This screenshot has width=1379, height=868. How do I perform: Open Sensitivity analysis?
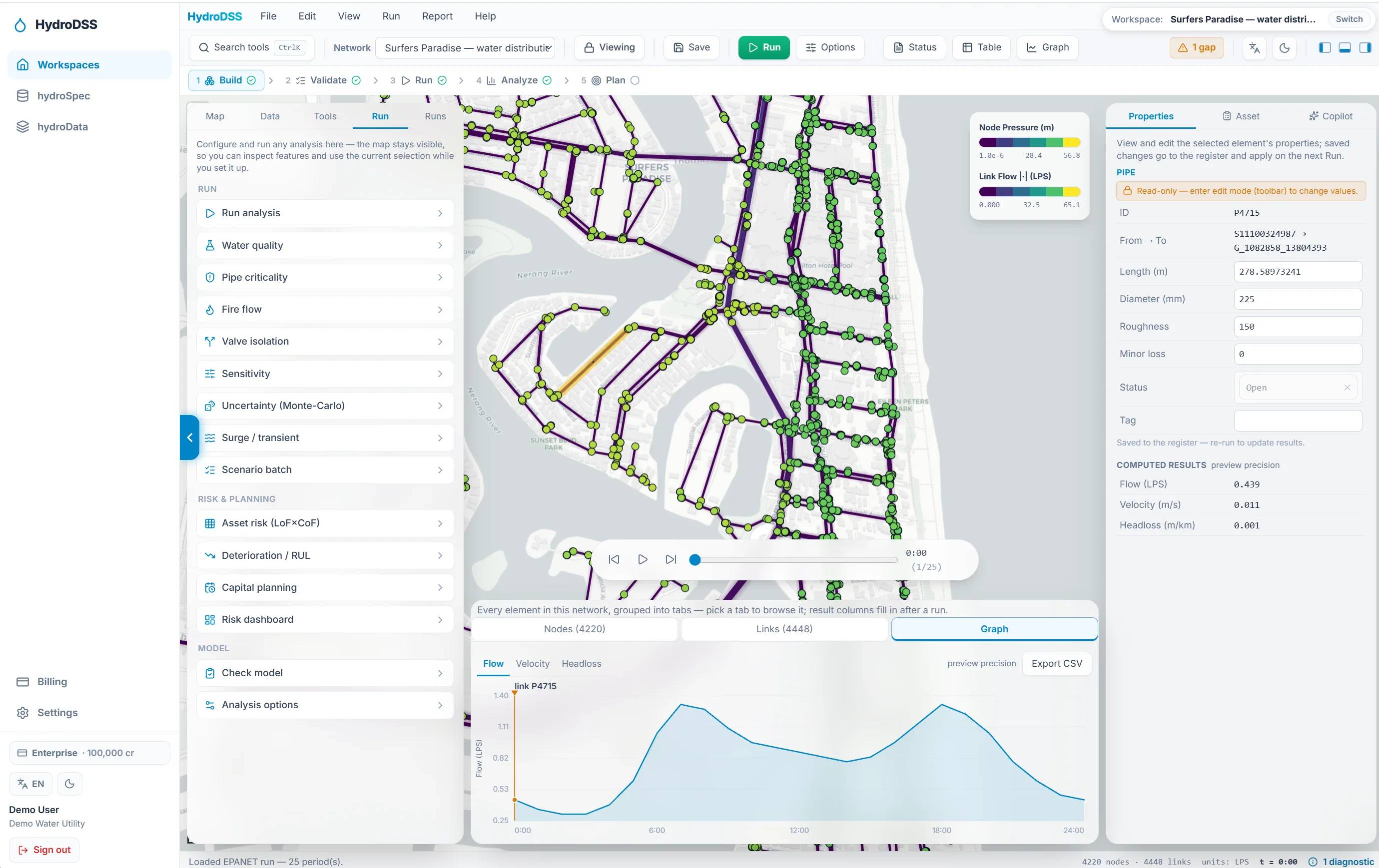pos(325,373)
